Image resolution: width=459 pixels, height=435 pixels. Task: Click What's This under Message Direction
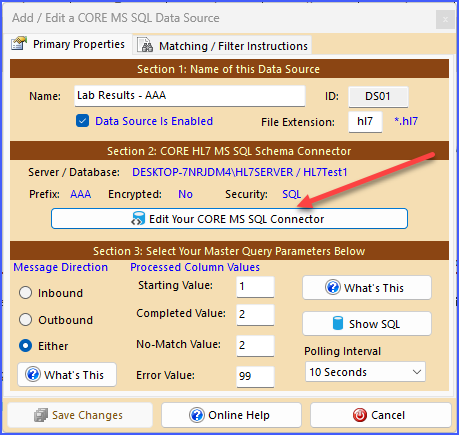(x=67, y=374)
